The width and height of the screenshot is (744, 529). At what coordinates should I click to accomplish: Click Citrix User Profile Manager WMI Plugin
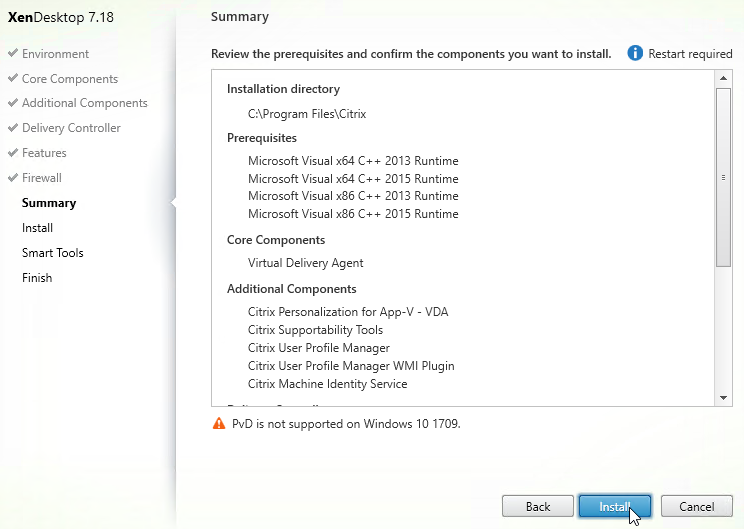point(351,366)
